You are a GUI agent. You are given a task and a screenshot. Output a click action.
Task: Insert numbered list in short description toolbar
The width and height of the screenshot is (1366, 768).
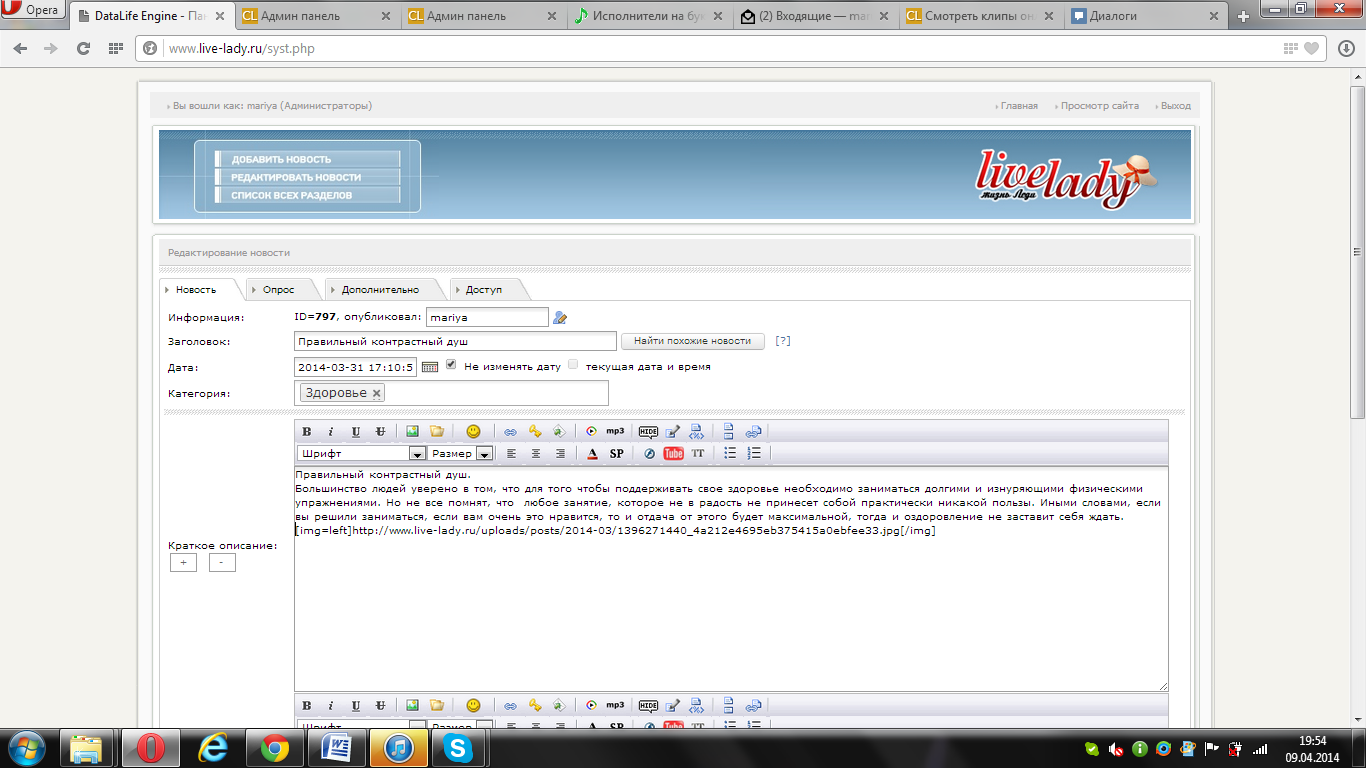pos(754,453)
